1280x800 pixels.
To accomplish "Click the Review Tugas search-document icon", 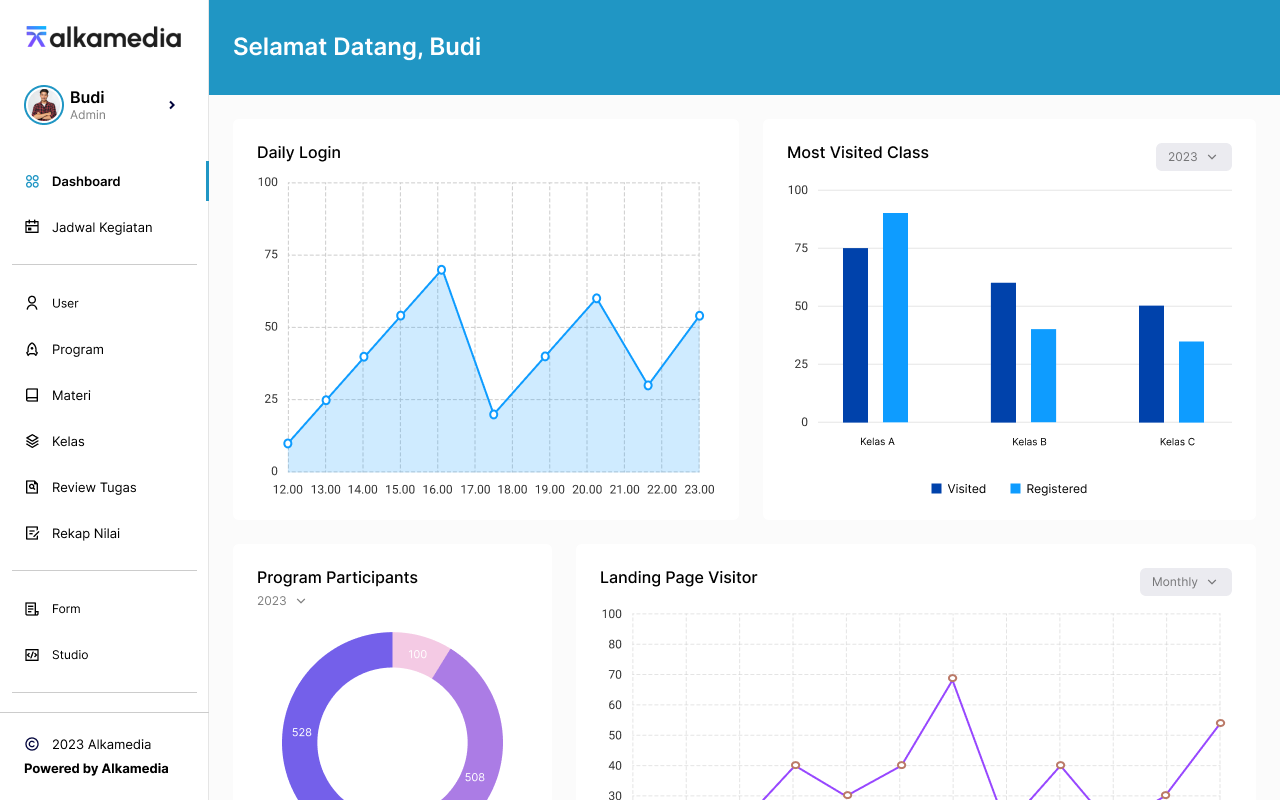I will tap(32, 487).
